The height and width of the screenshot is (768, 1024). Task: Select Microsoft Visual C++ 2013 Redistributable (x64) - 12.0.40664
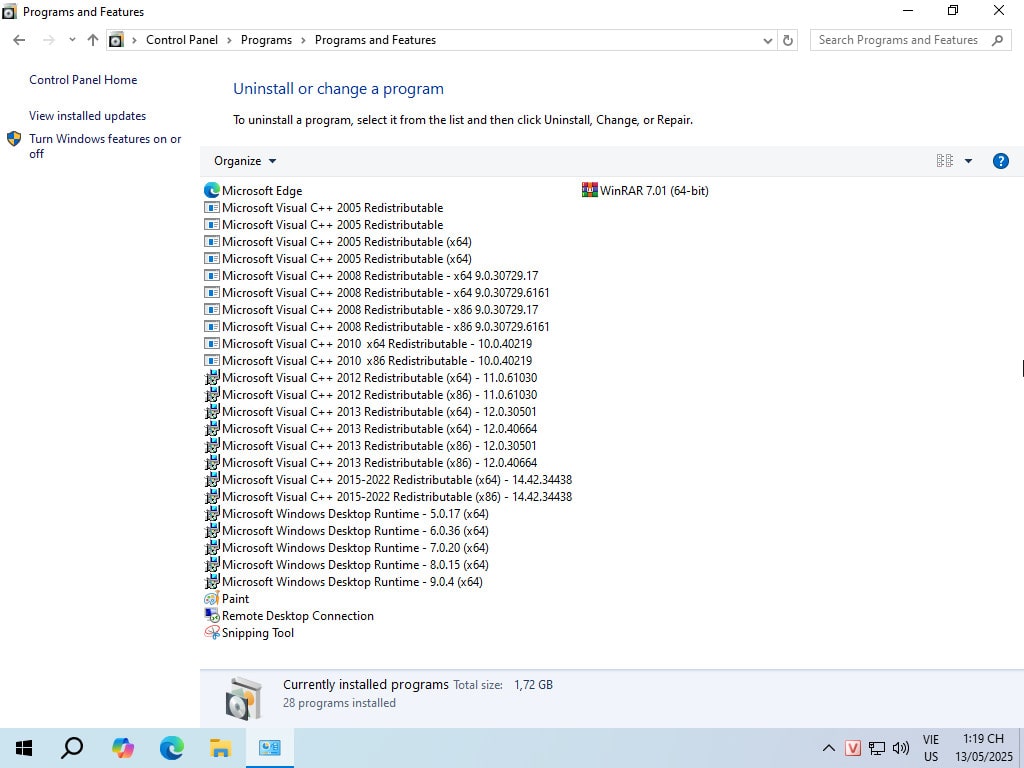[371, 429]
